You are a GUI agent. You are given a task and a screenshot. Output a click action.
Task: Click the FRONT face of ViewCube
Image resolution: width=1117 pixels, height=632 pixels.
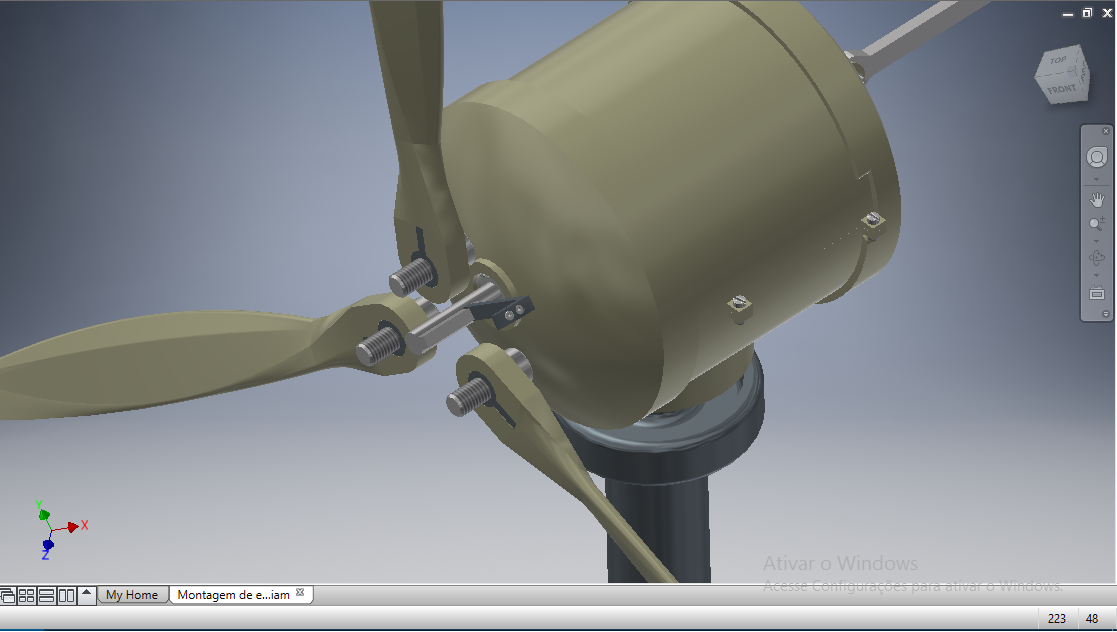(x=1061, y=89)
